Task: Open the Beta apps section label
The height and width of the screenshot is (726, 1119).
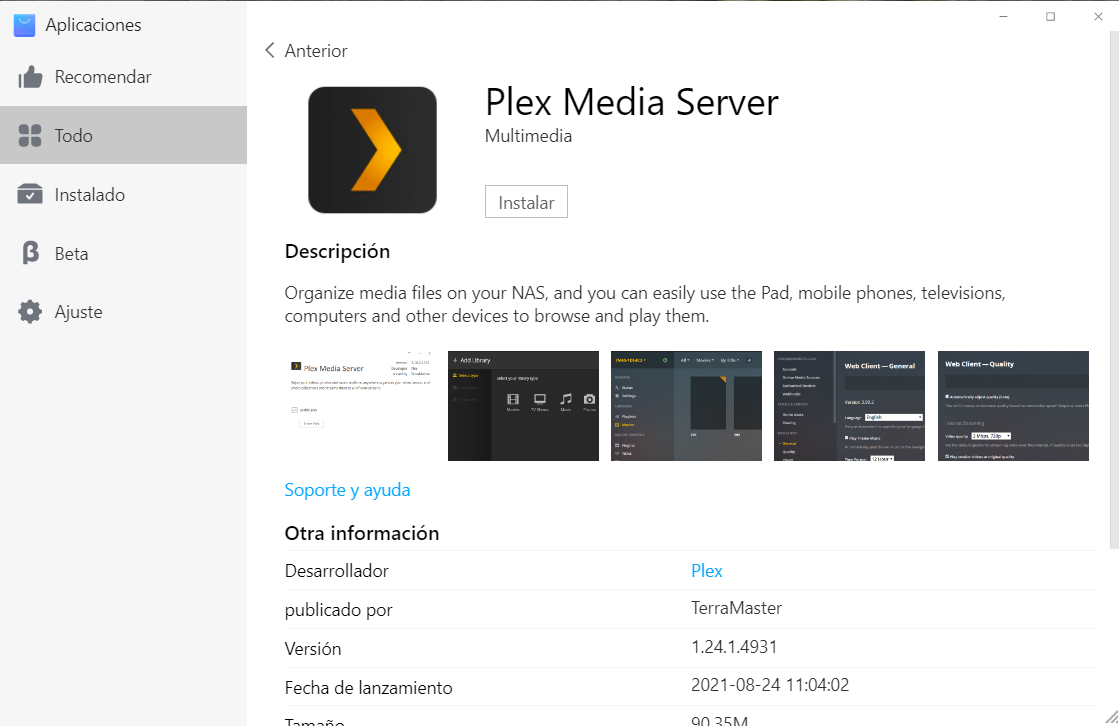Action: (x=71, y=253)
